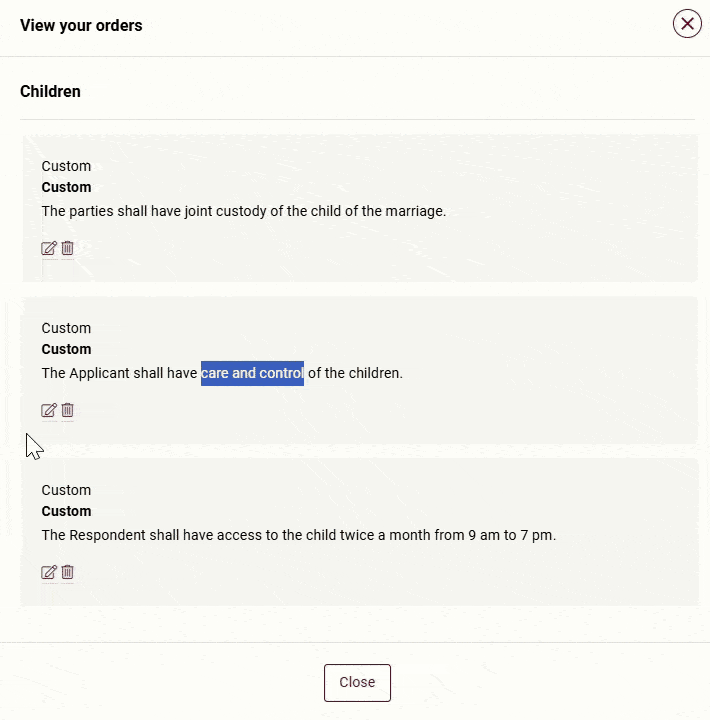Screen dimensions: 710x720
Task: Close the View your orders dialog via X icon
Action: pos(687,24)
